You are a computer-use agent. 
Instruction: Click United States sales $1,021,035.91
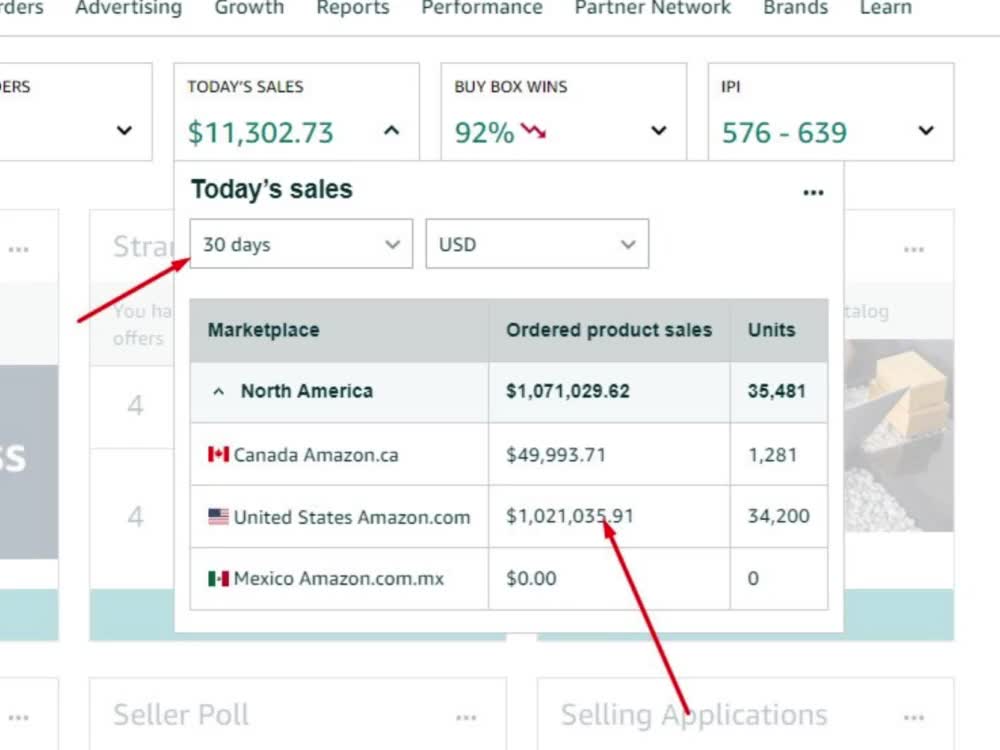pyautogui.click(x=570, y=516)
